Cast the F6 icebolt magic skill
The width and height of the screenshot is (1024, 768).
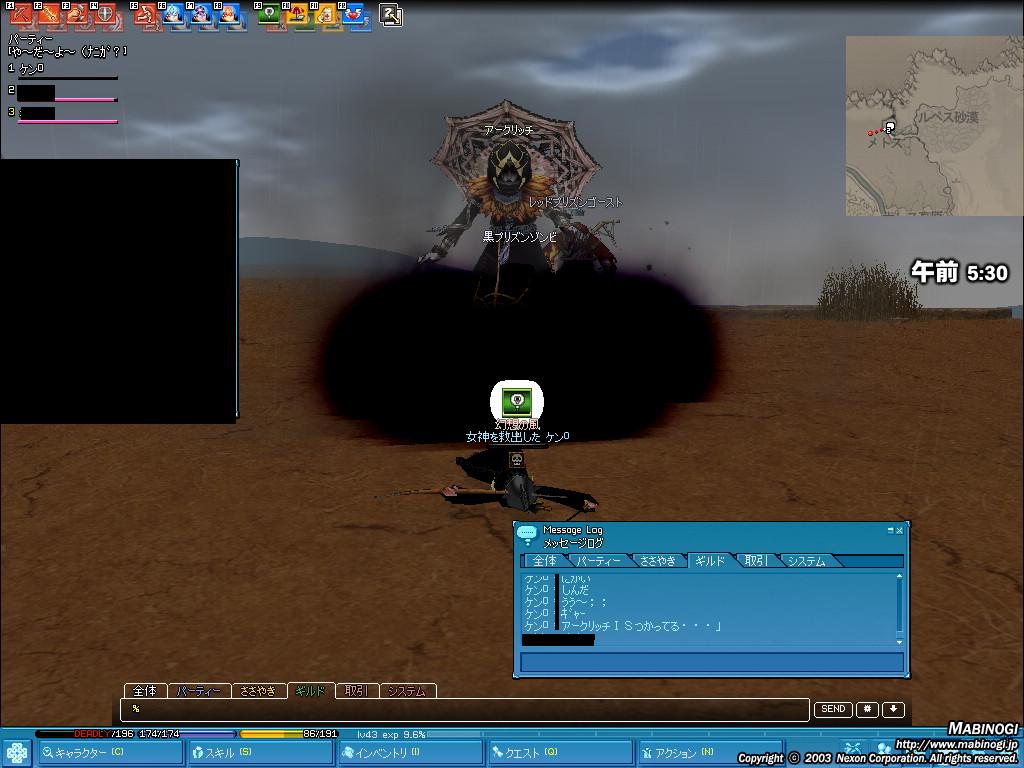tap(173, 14)
